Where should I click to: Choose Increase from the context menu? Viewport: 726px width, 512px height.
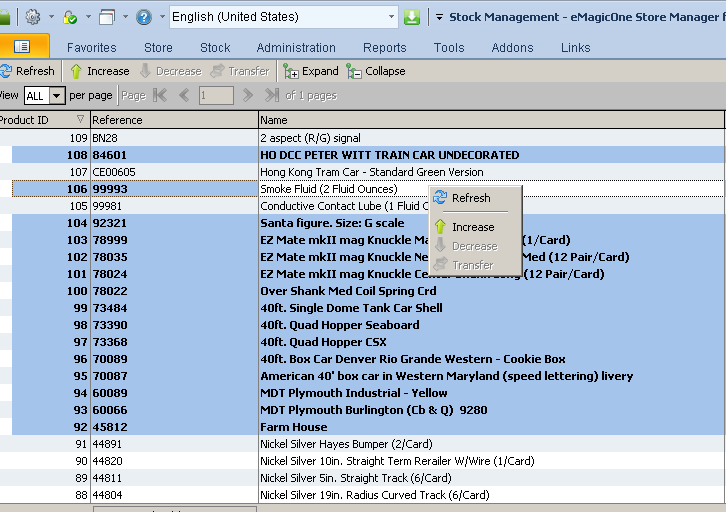[472, 227]
